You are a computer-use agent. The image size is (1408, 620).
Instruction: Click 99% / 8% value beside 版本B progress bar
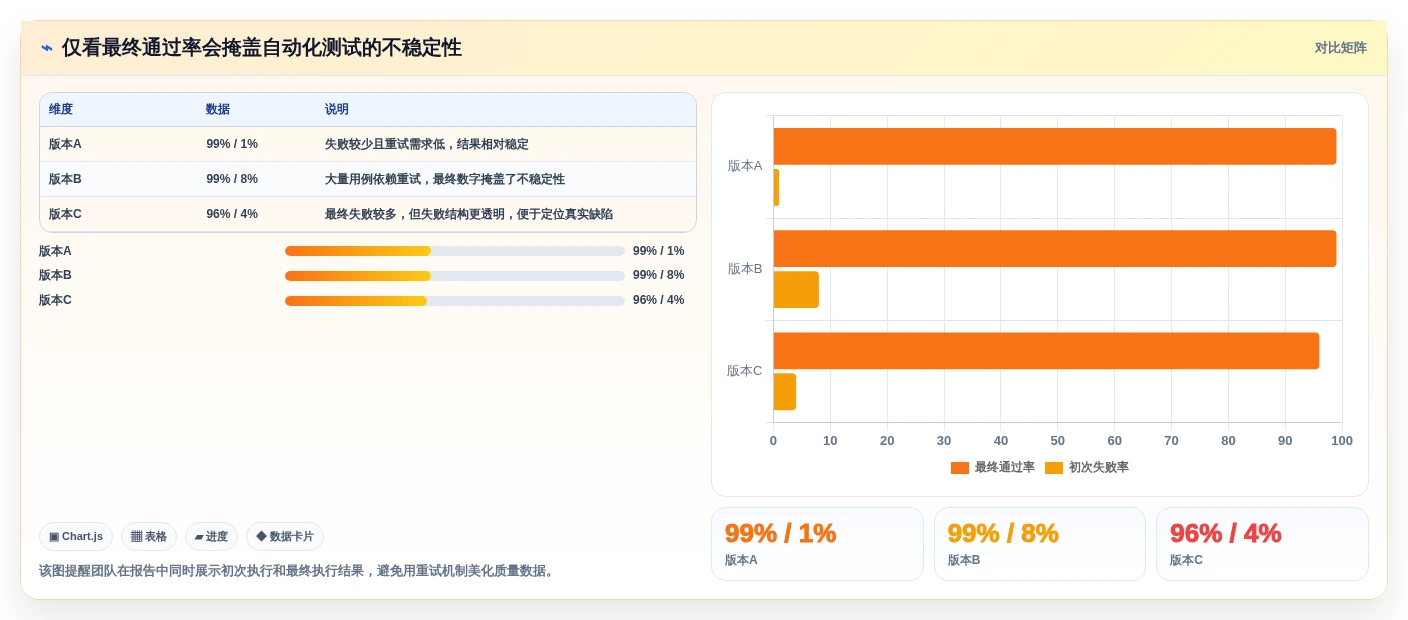pyautogui.click(x=659, y=276)
